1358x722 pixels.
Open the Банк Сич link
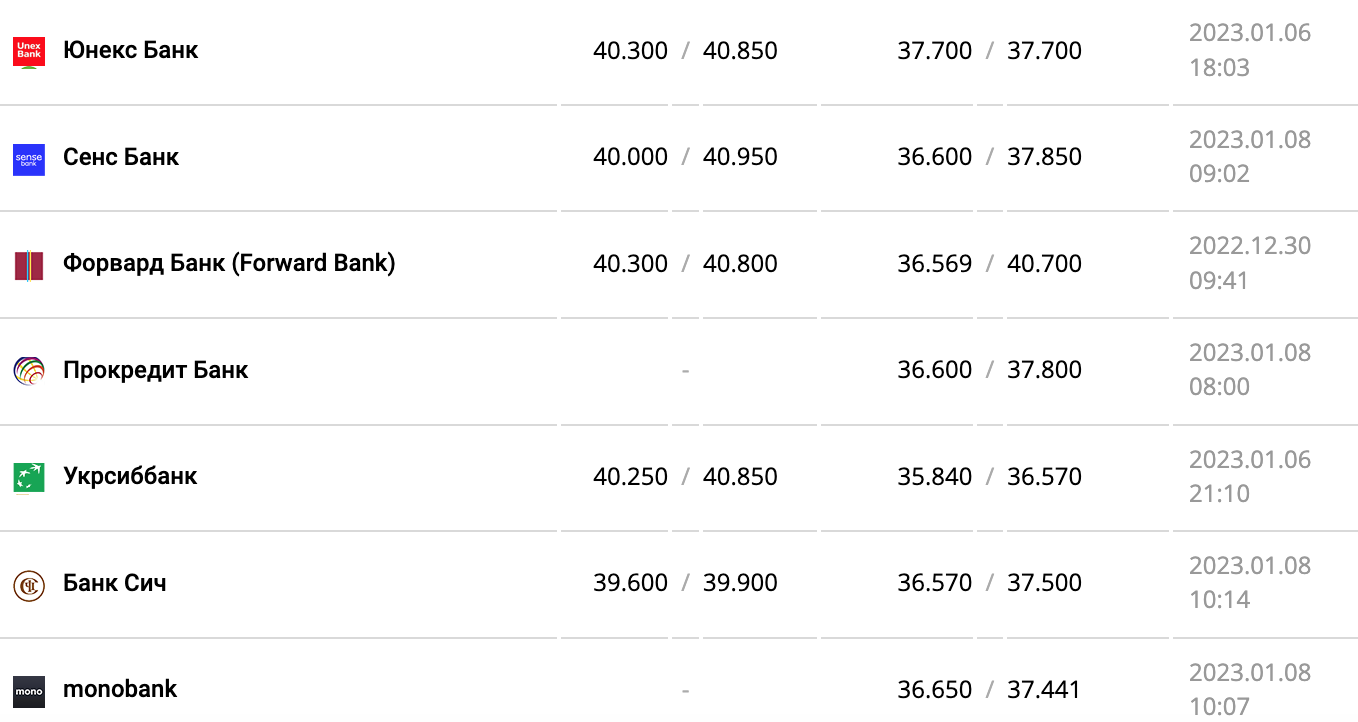coord(115,583)
